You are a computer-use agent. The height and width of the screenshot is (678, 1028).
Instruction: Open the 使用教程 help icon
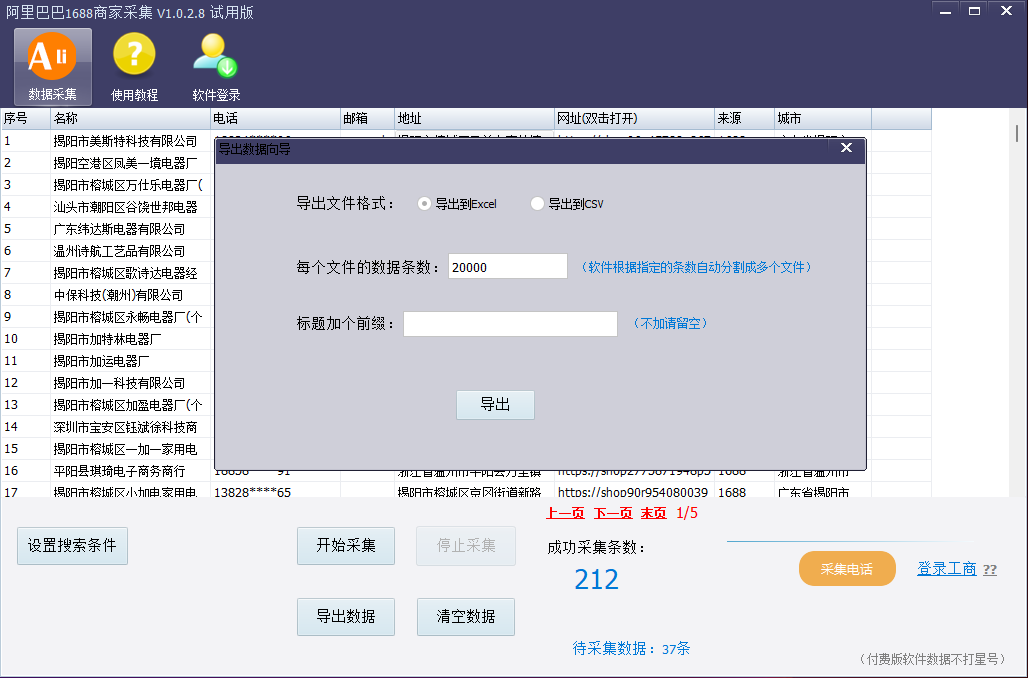coord(134,66)
